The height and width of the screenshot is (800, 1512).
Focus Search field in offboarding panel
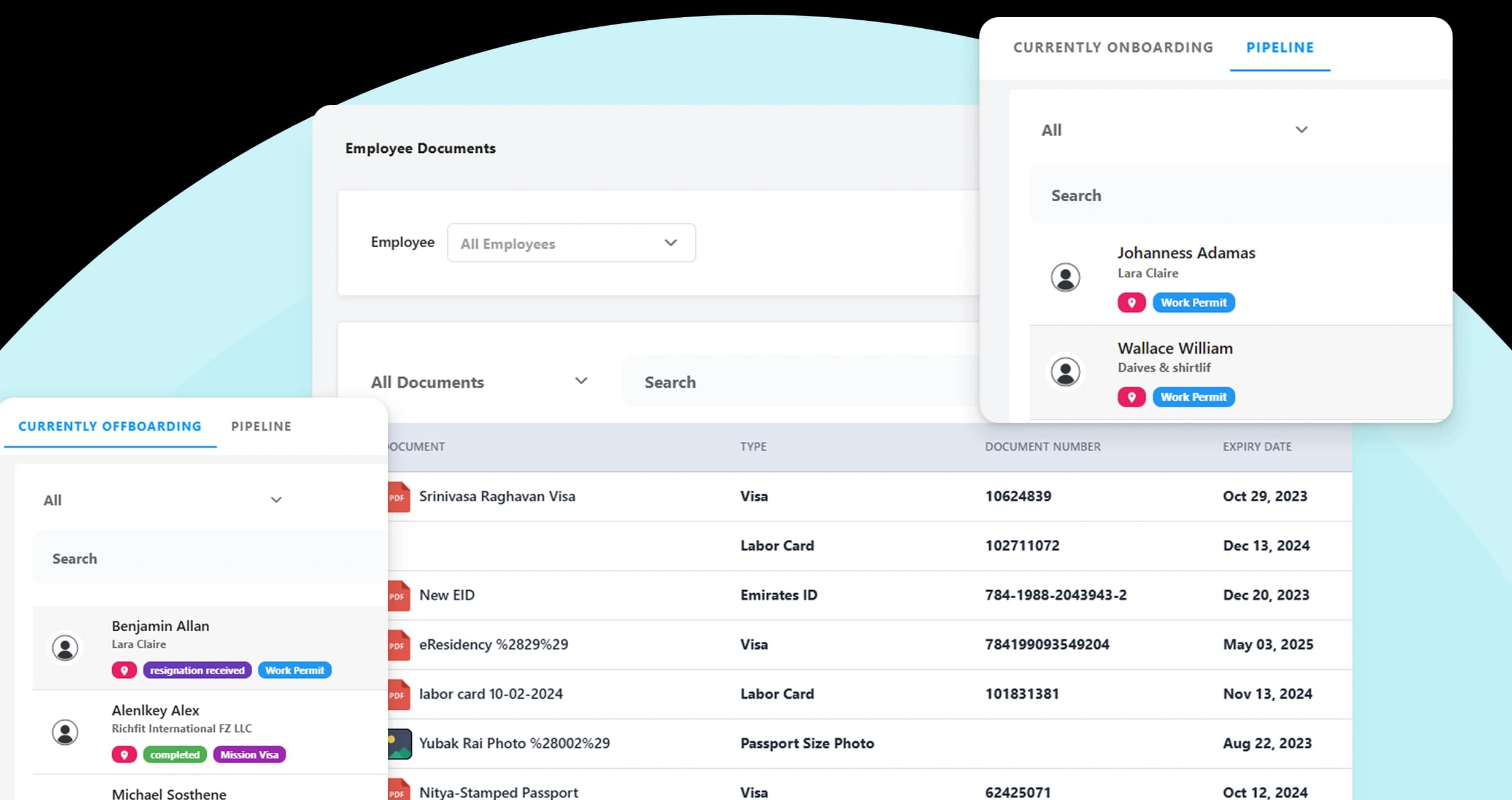point(210,558)
